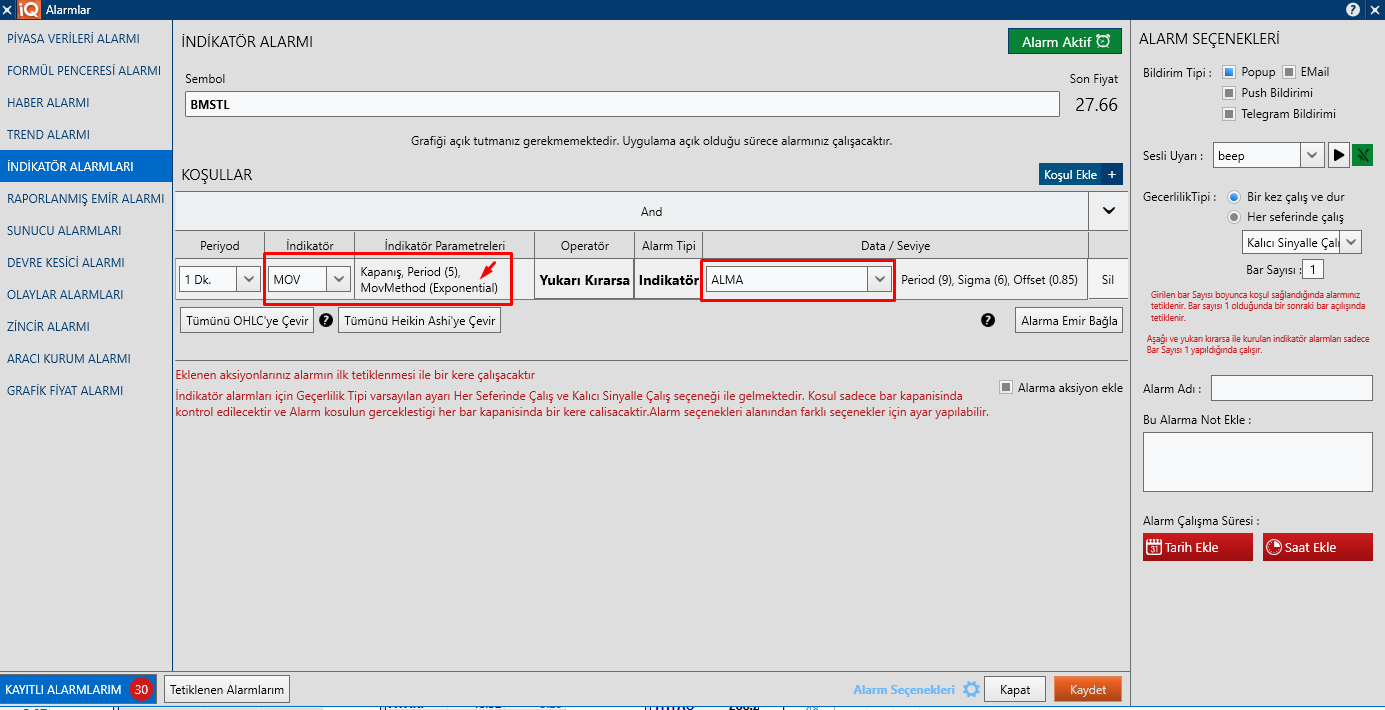Click help icon left of Alarma Emir Bağla

point(988,320)
